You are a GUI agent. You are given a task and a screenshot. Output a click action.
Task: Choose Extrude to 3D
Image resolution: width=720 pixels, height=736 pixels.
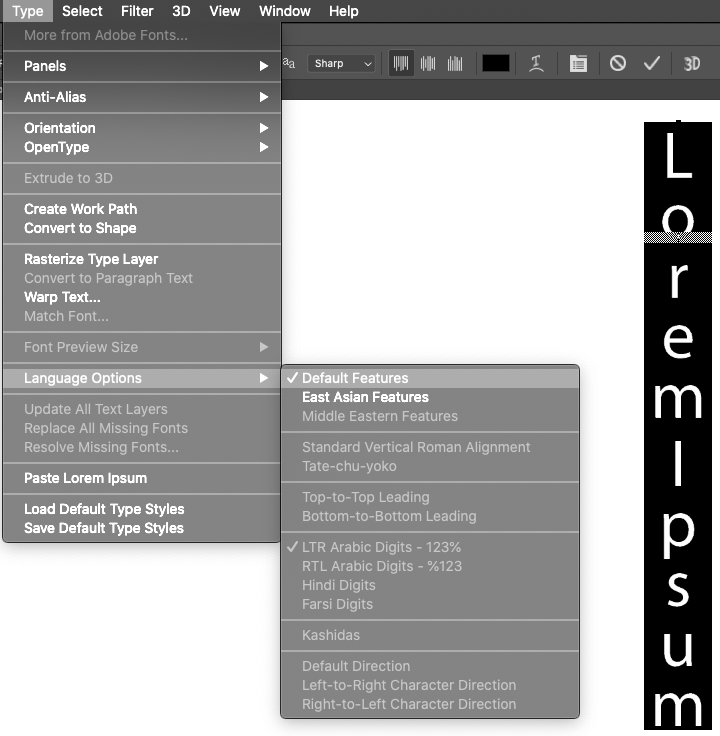142,178
